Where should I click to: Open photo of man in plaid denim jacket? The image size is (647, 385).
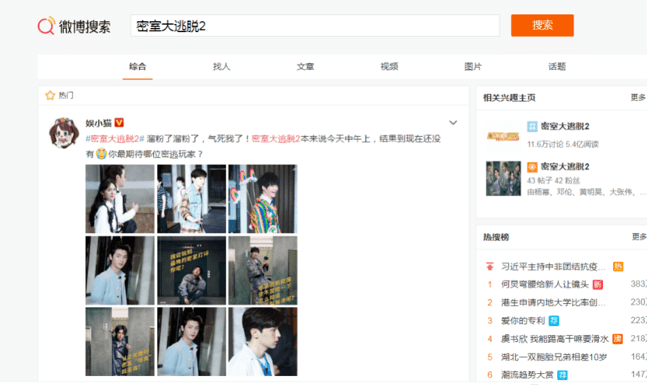[191, 199]
